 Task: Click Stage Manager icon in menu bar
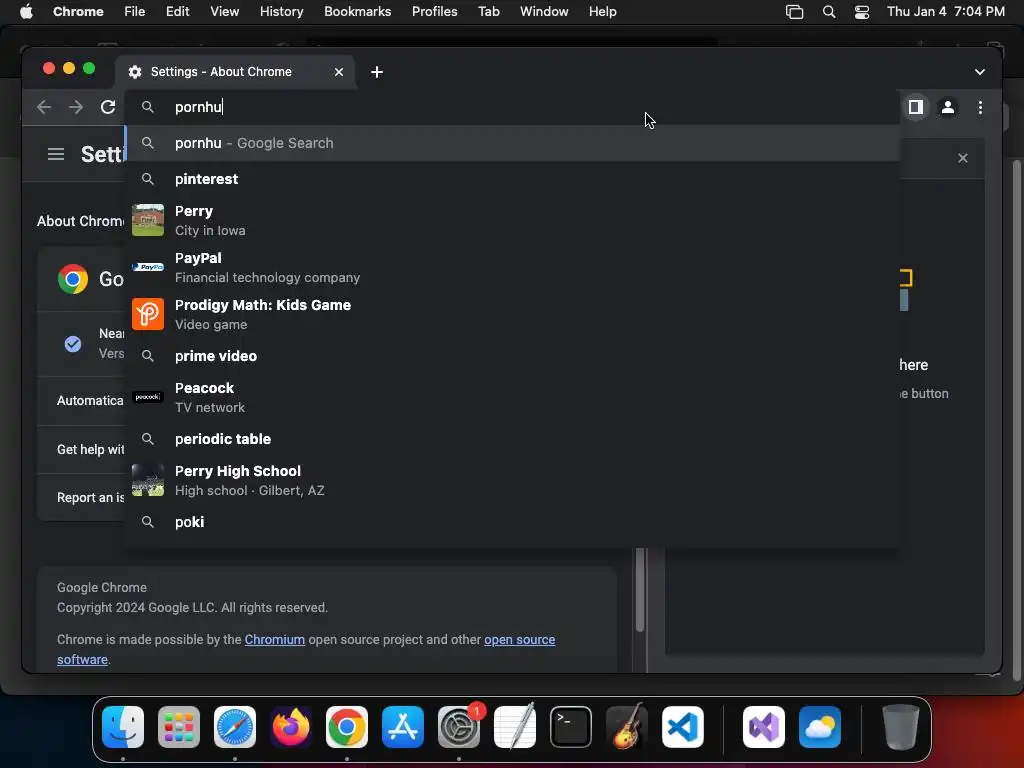[x=794, y=12]
